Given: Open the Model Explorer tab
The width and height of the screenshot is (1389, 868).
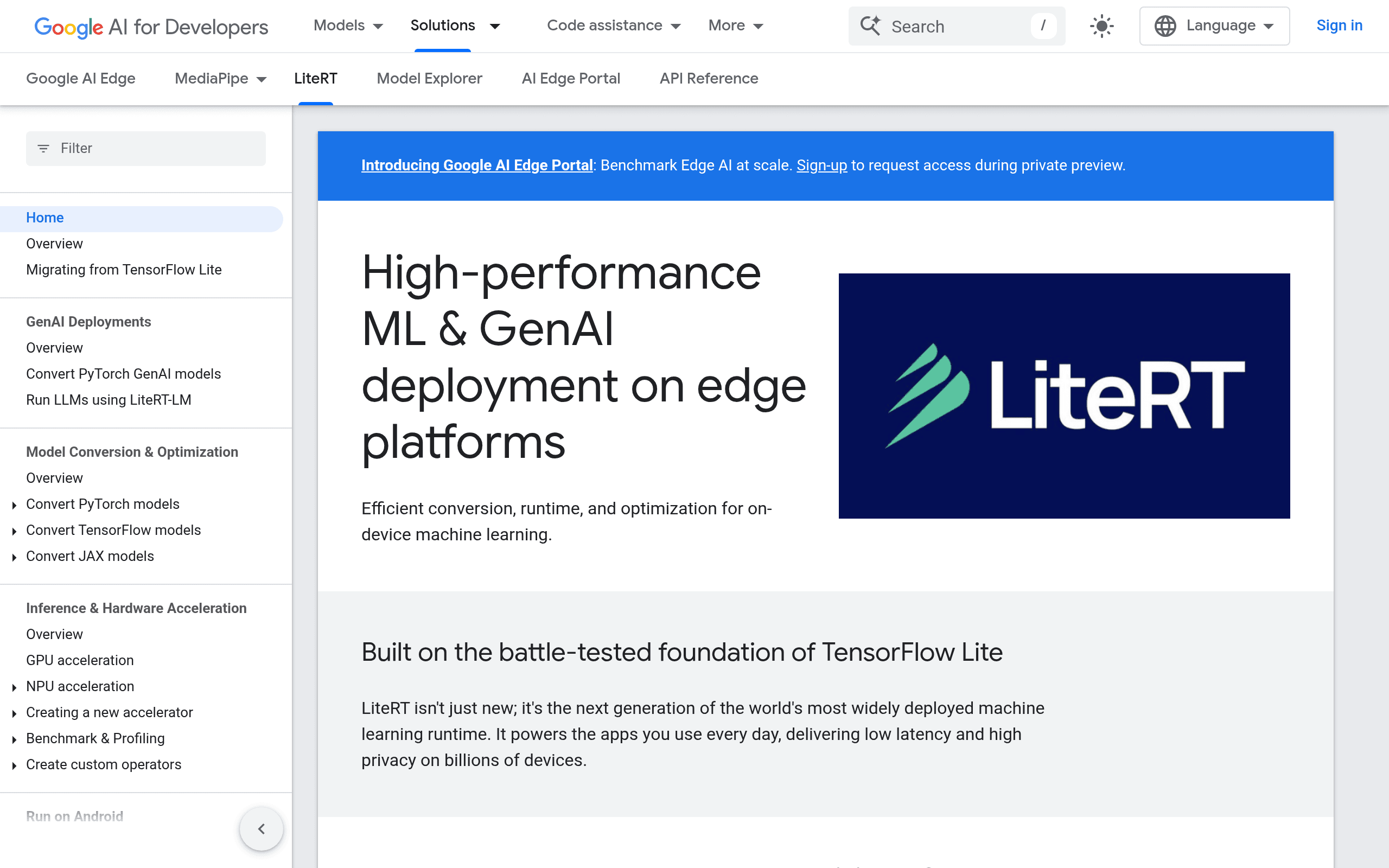Looking at the screenshot, I should coord(429,79).
